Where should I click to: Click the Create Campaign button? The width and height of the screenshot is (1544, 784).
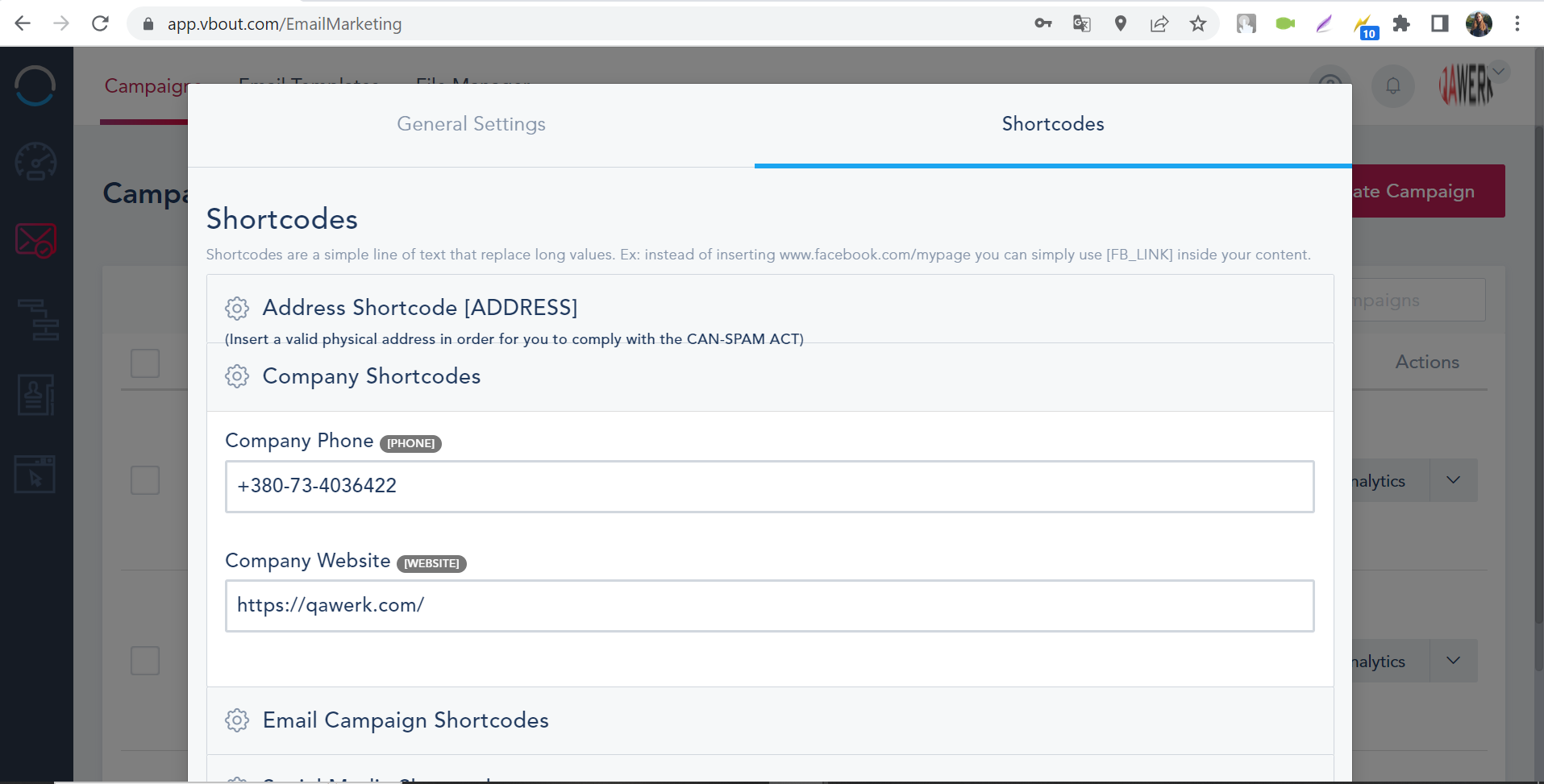(x=1428, y=191)
